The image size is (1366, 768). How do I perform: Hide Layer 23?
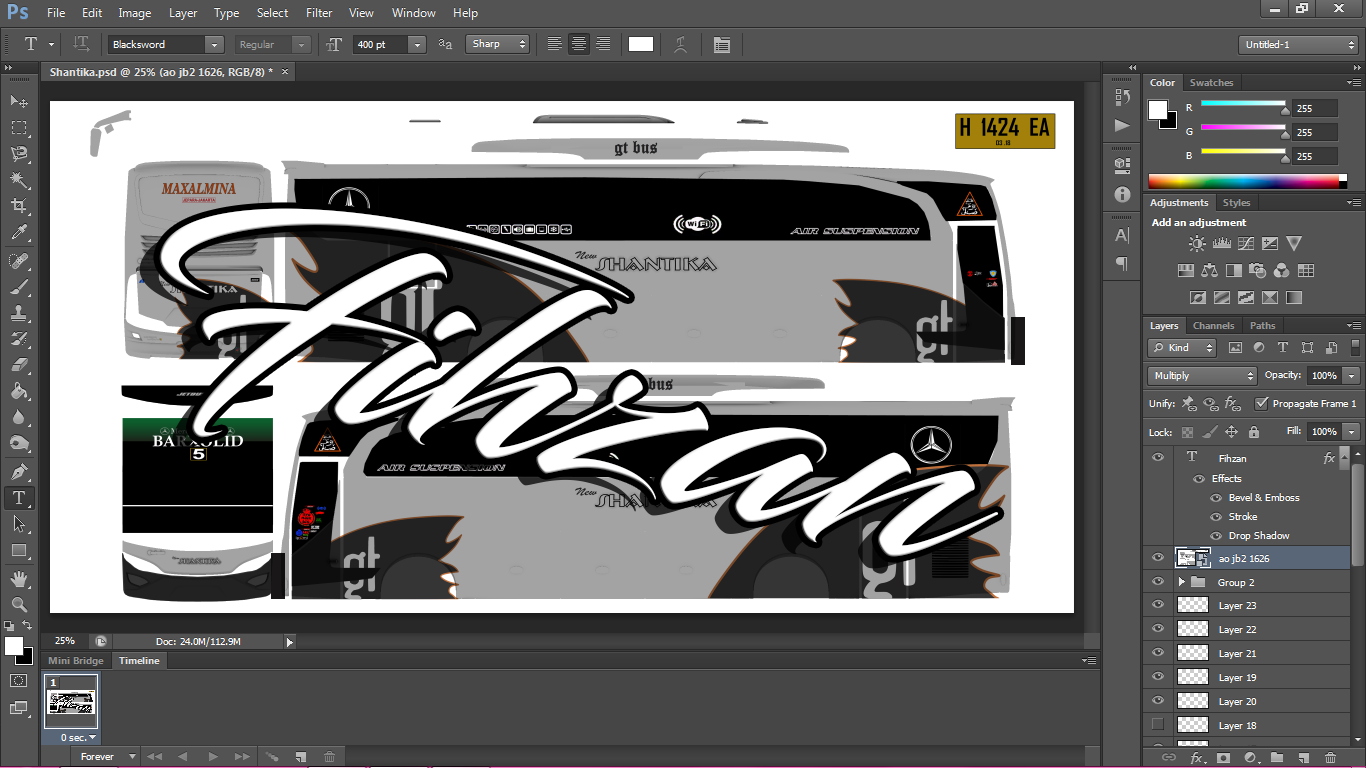point(1158,605)
